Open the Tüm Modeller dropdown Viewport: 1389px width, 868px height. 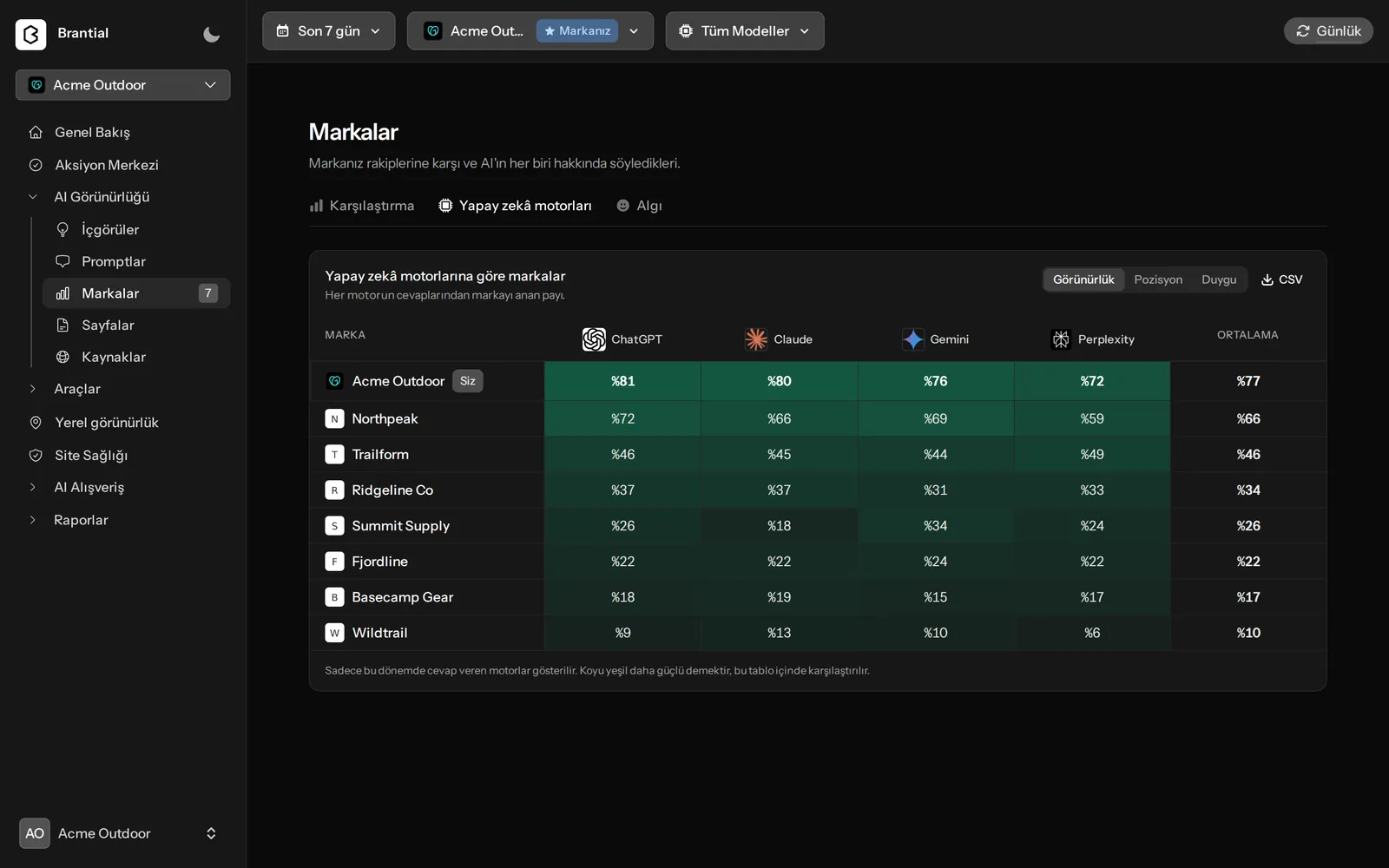point(744,30)
